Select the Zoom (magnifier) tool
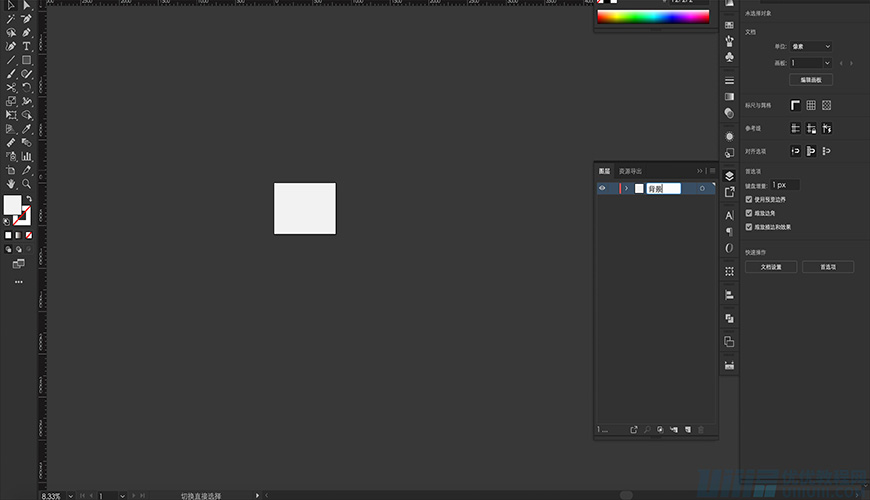This screenshot has width=870, height=500. (x=27, y=184)
